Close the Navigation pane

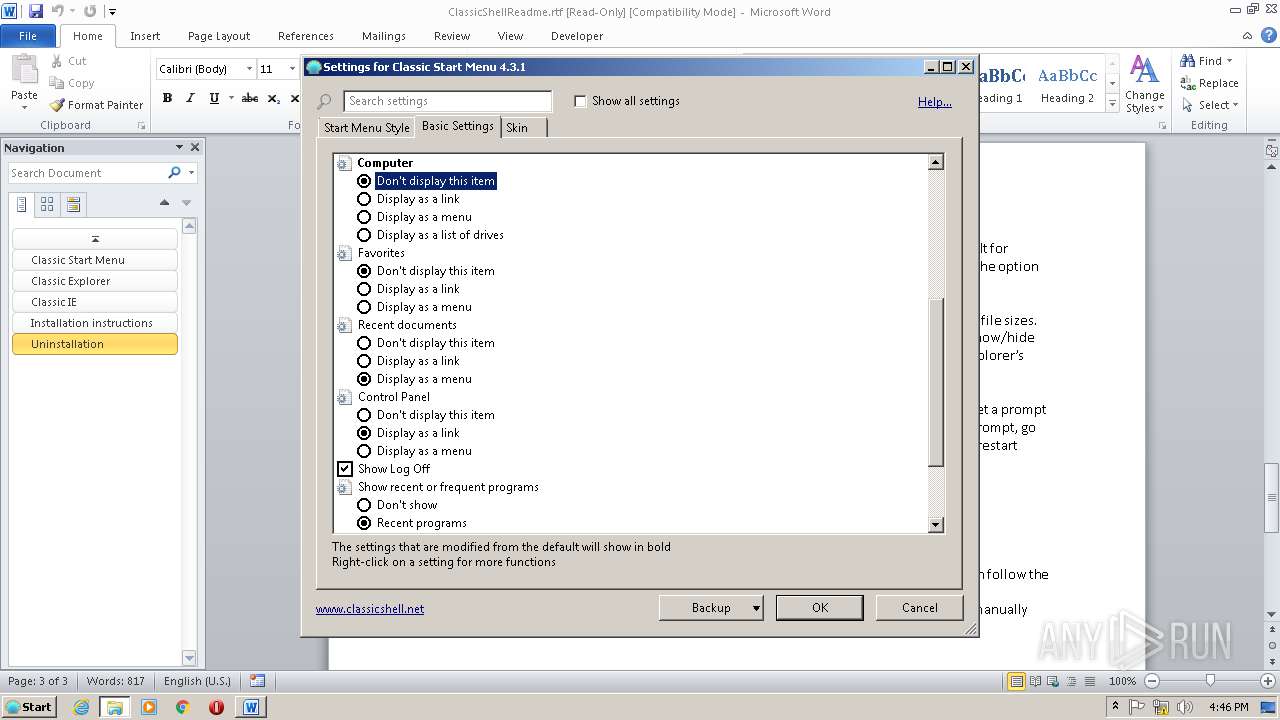coord(195,147)
